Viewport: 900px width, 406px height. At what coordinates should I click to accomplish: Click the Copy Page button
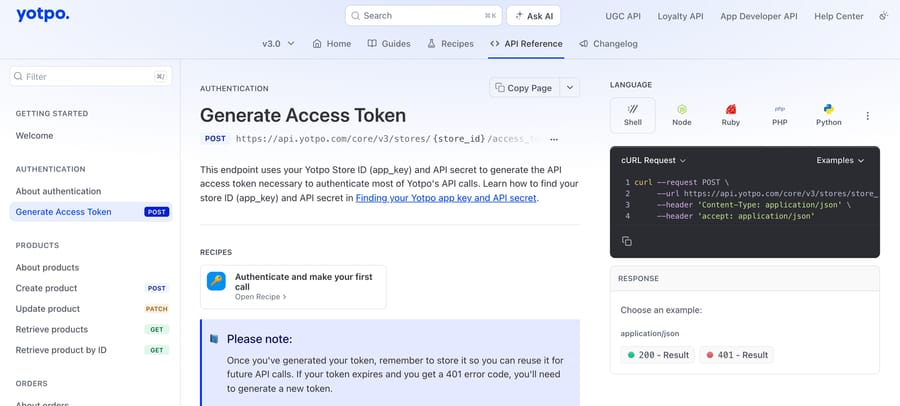[x=524, y=88]
